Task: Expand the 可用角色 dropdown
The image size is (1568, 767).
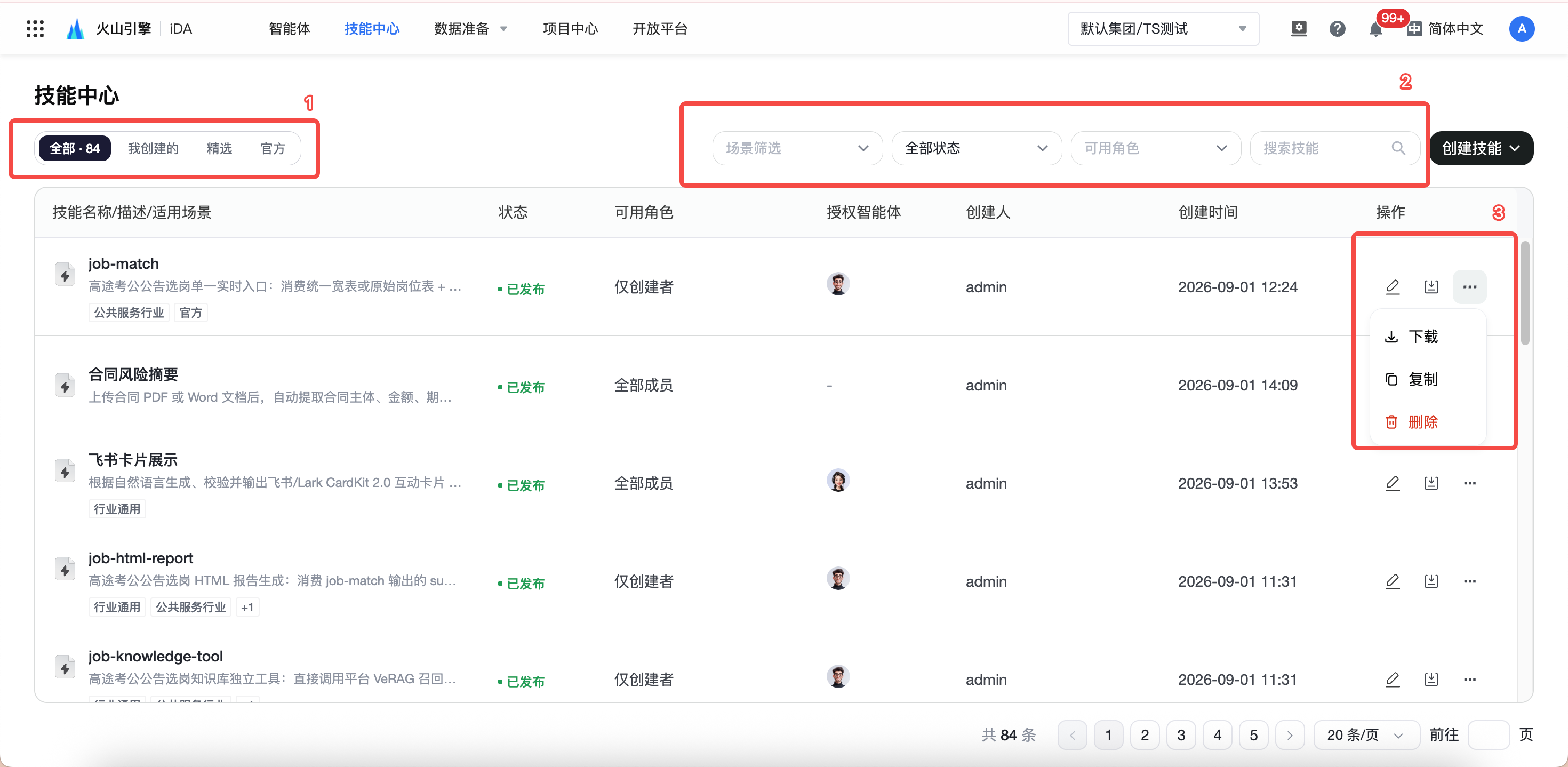Action: [x=1155, y=148]
